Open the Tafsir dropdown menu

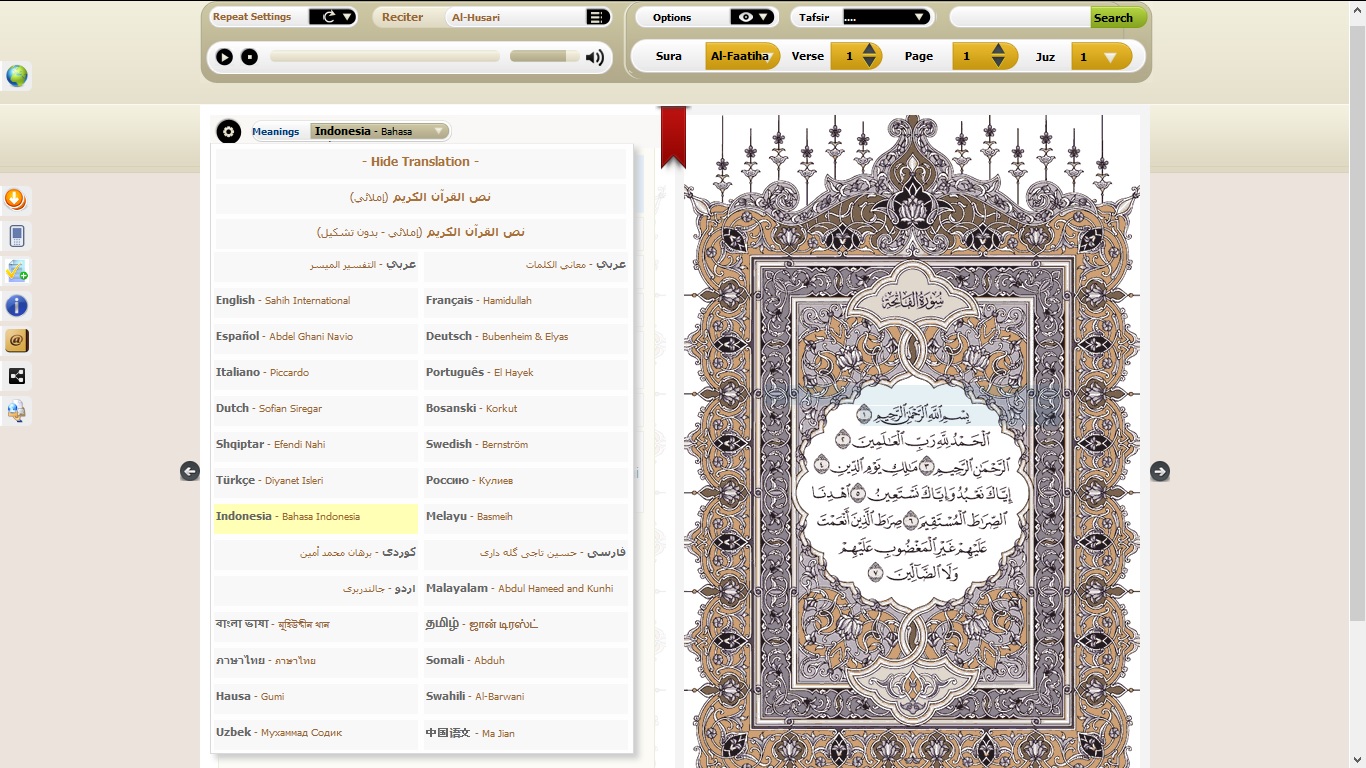click(x=888, y=16)
